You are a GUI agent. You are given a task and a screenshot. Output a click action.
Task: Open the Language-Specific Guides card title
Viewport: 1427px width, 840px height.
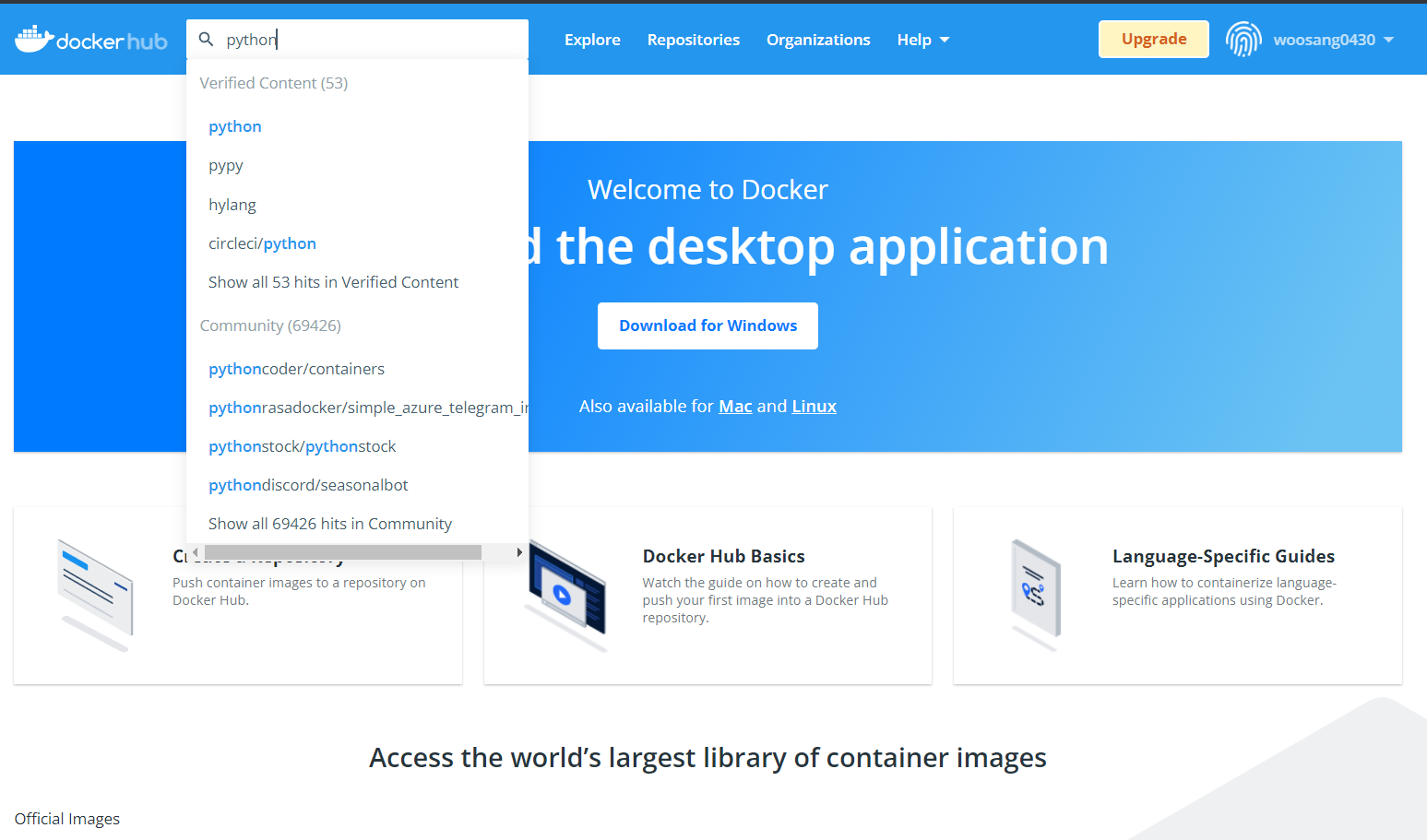click(x=1223, y=556)
